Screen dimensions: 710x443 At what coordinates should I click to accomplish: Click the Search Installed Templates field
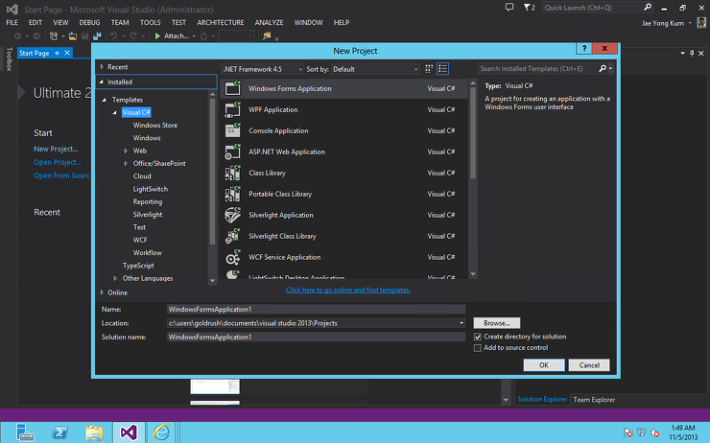pyautogui.click(x=537, y=68)
